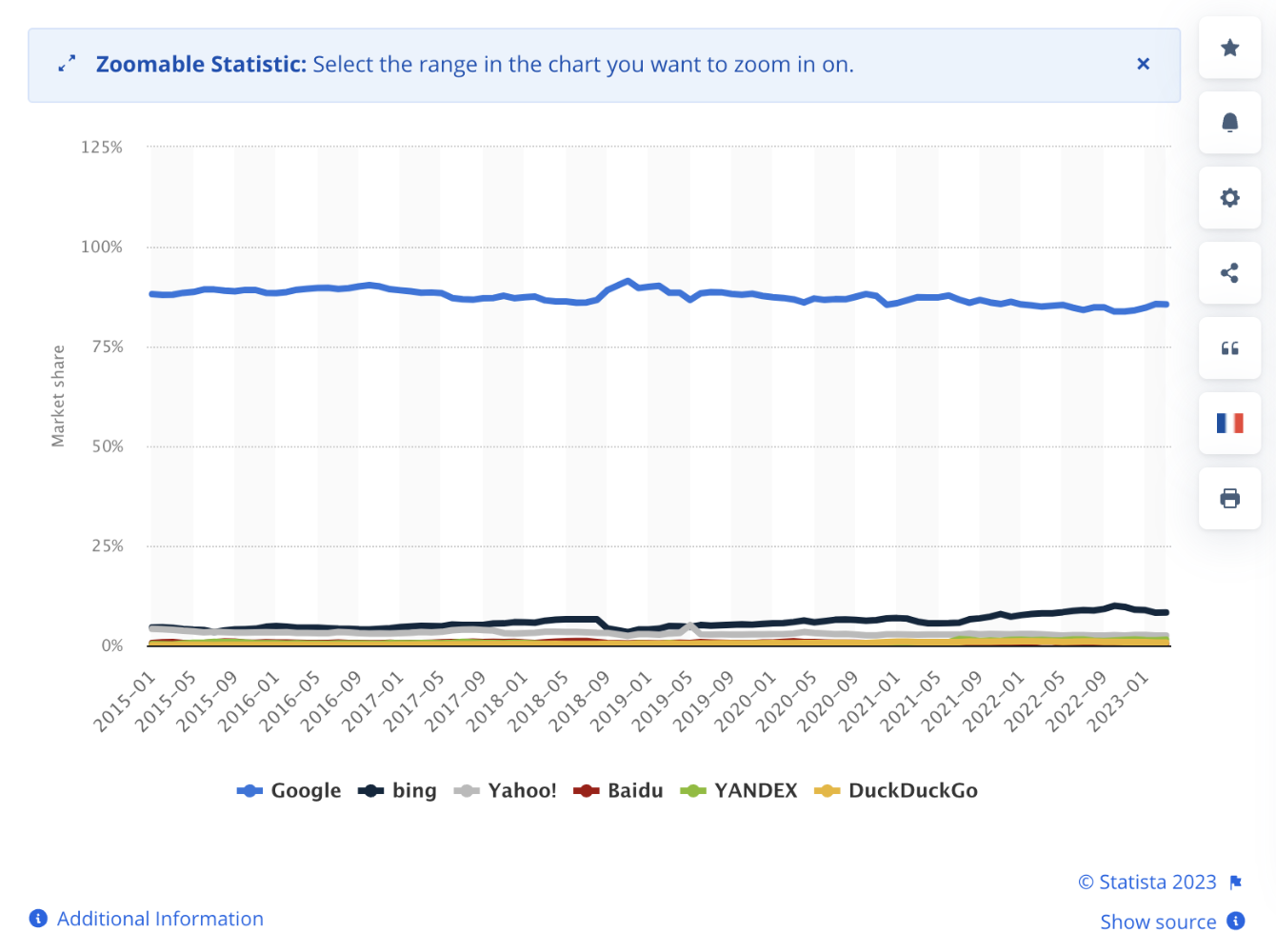The height and width of the screenshot is (952, 1276).
Task: Click the print icon
Action: pos(1229,498)
